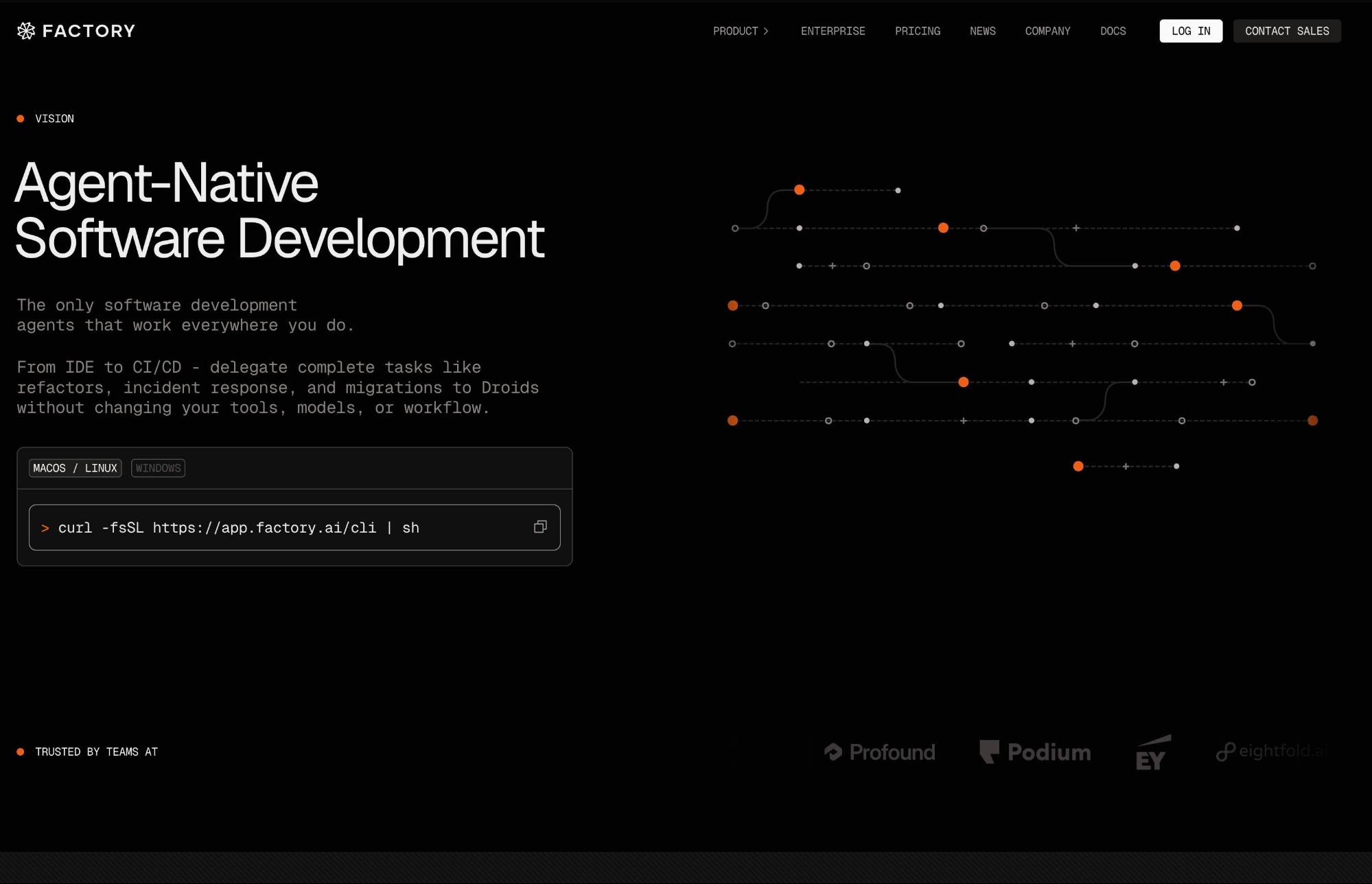Go to the PRICING page

point(917,31)
